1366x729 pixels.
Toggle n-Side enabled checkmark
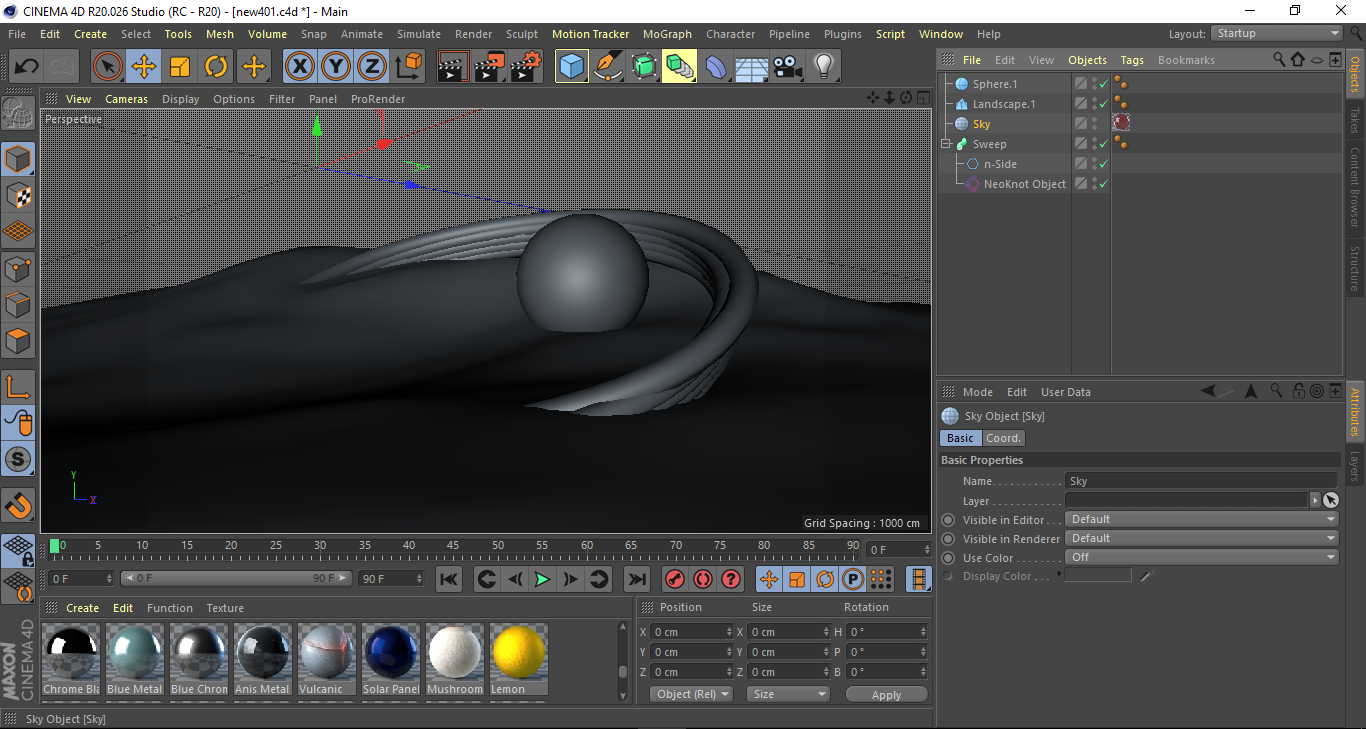[1103, 164]
